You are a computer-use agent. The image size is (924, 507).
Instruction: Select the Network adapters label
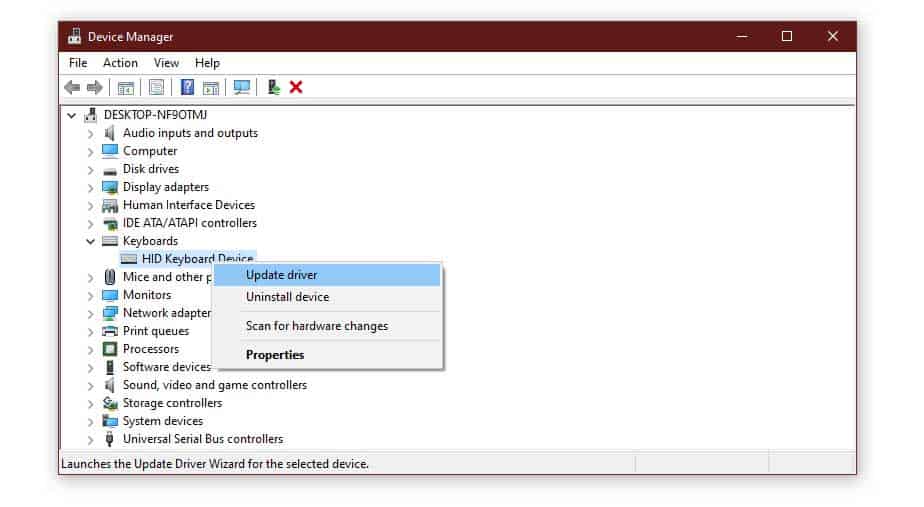(166, 313)
